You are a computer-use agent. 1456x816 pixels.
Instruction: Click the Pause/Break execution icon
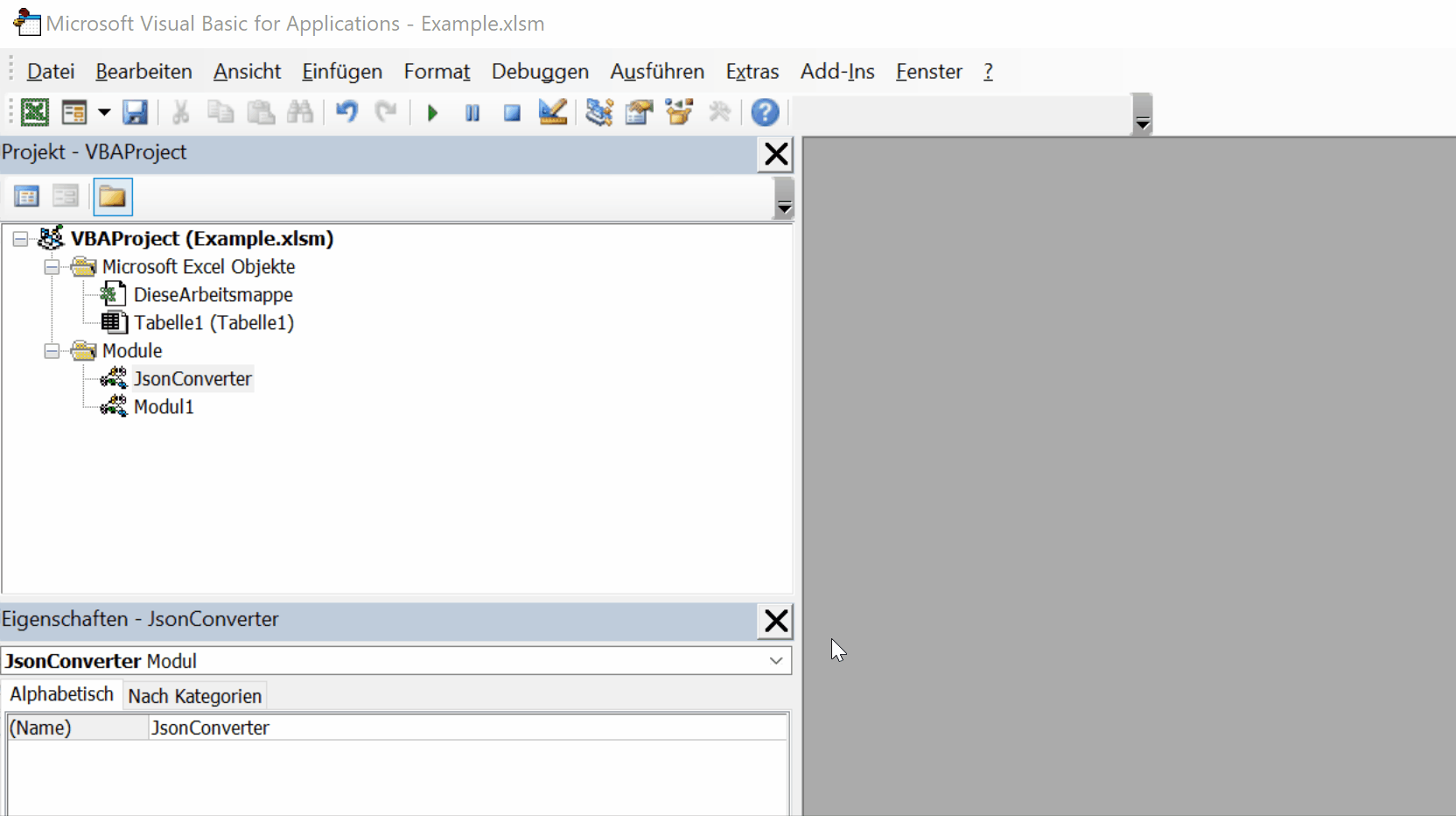click(472, 113)
